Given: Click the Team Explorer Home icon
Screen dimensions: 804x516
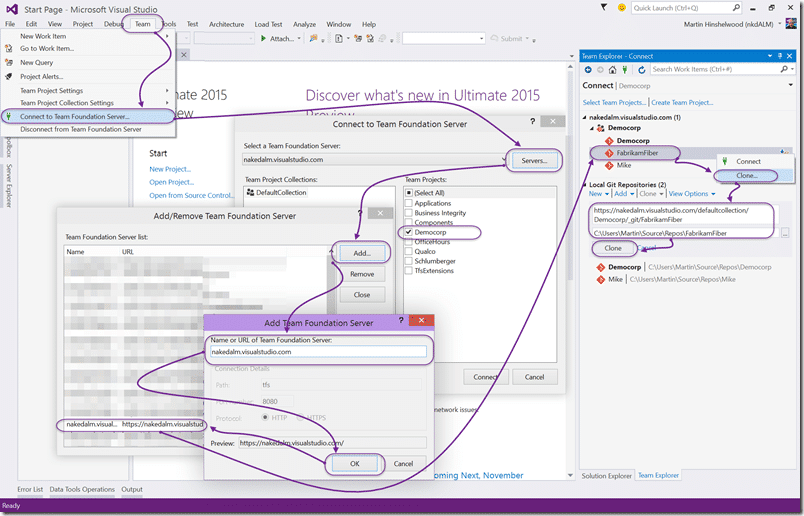Looking at the screenshot, I should (612, 69).
